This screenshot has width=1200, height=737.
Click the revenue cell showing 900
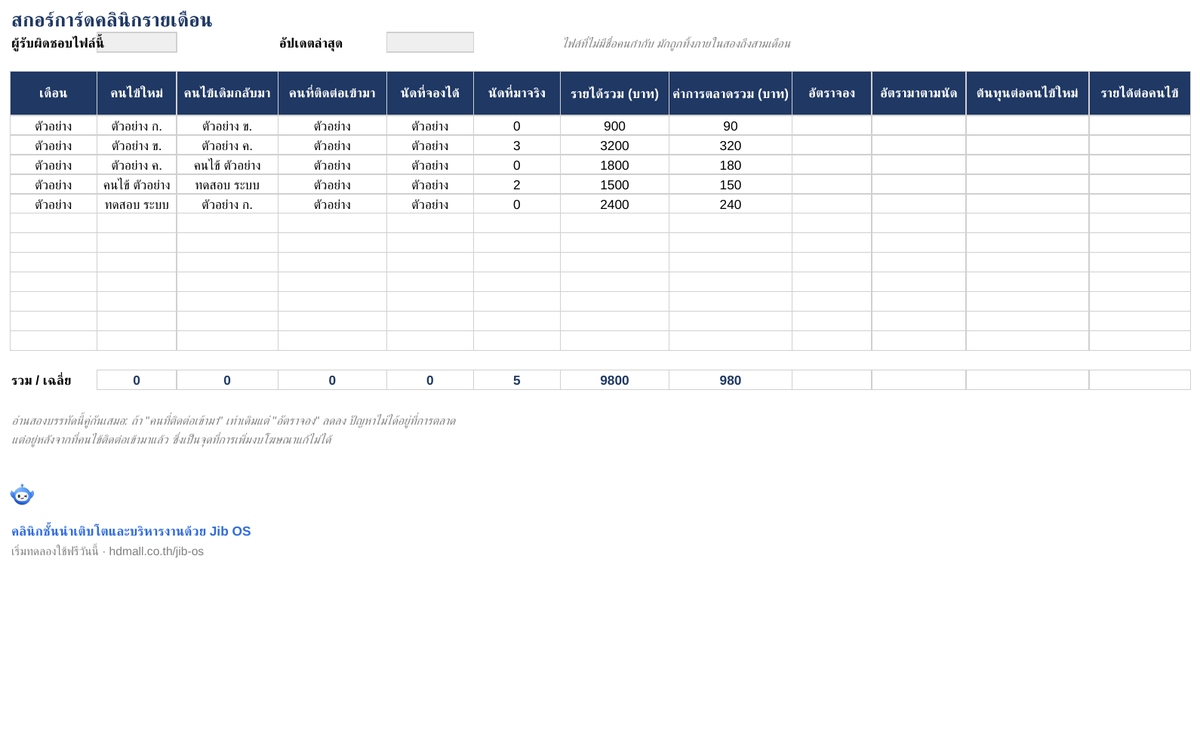[x=615, y=126]
